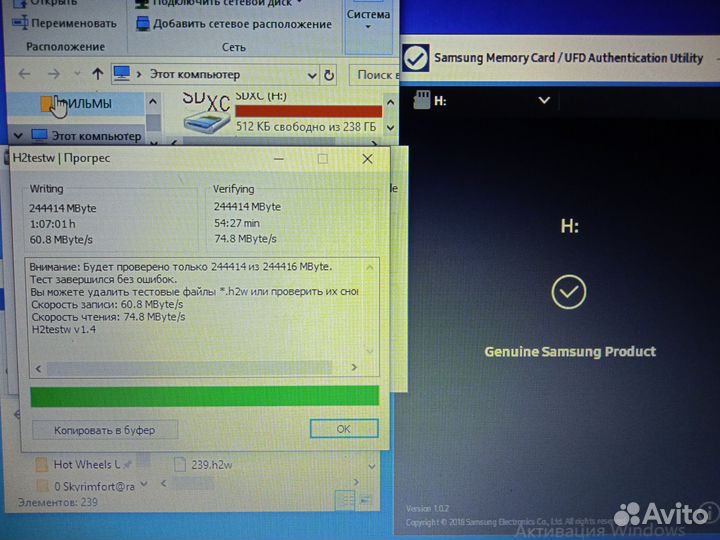
Task: Confirm H2testw dialog with OK
Action: pos(344,429)
